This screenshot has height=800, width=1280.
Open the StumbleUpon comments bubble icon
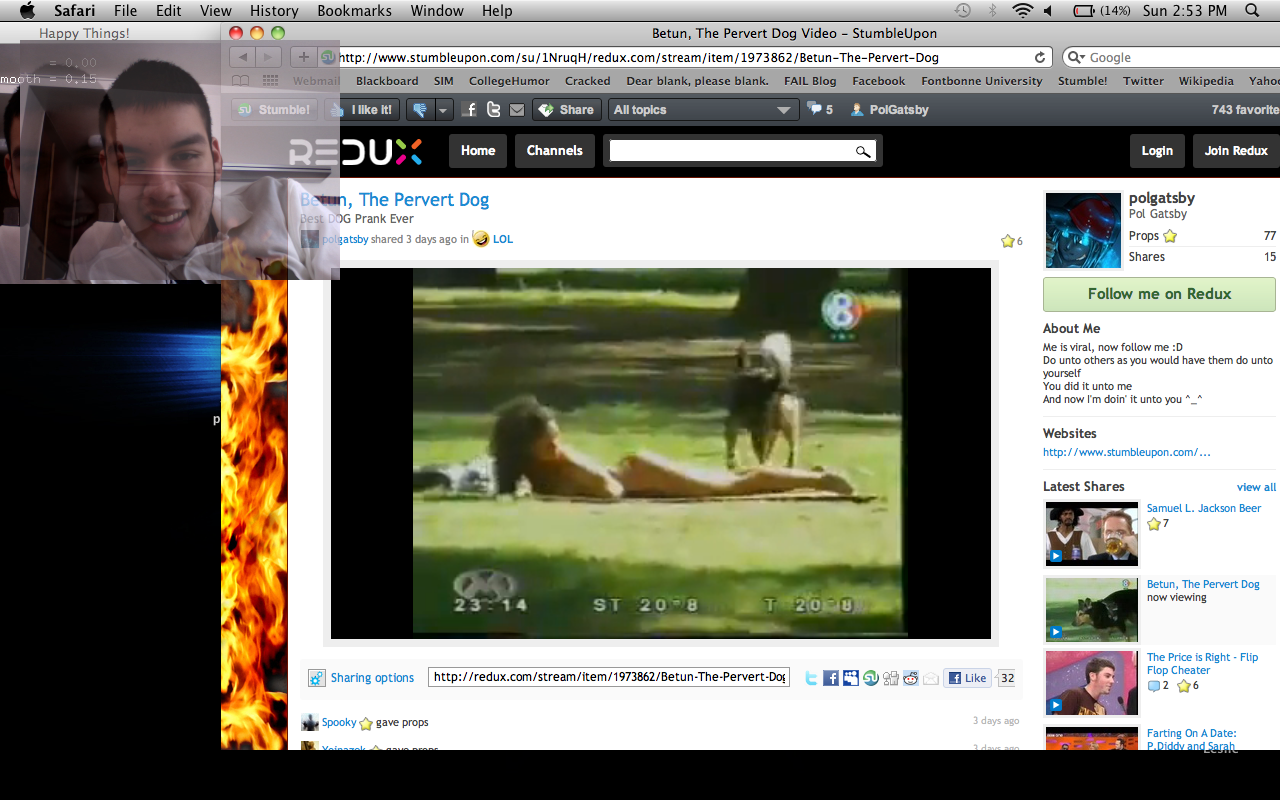[x=815, y=109]
